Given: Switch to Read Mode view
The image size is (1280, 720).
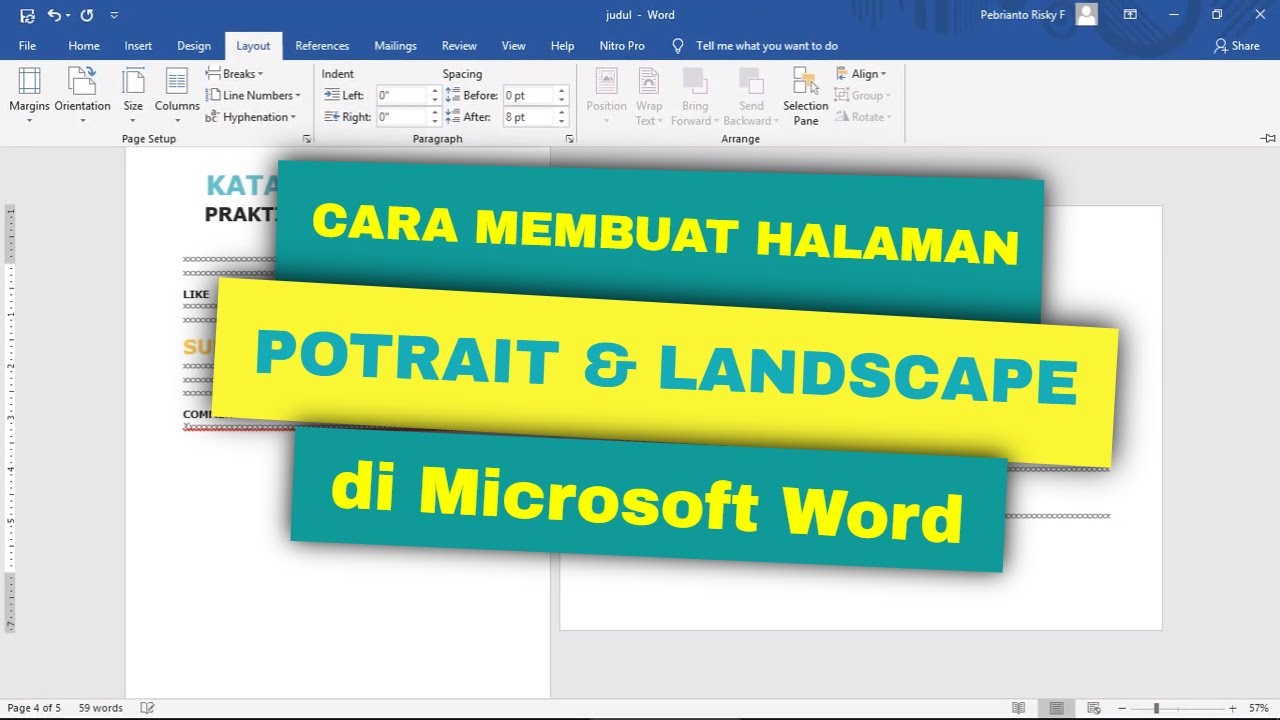Looking at the screenshot, I should pyautogui.click(x=1018, y=708).
